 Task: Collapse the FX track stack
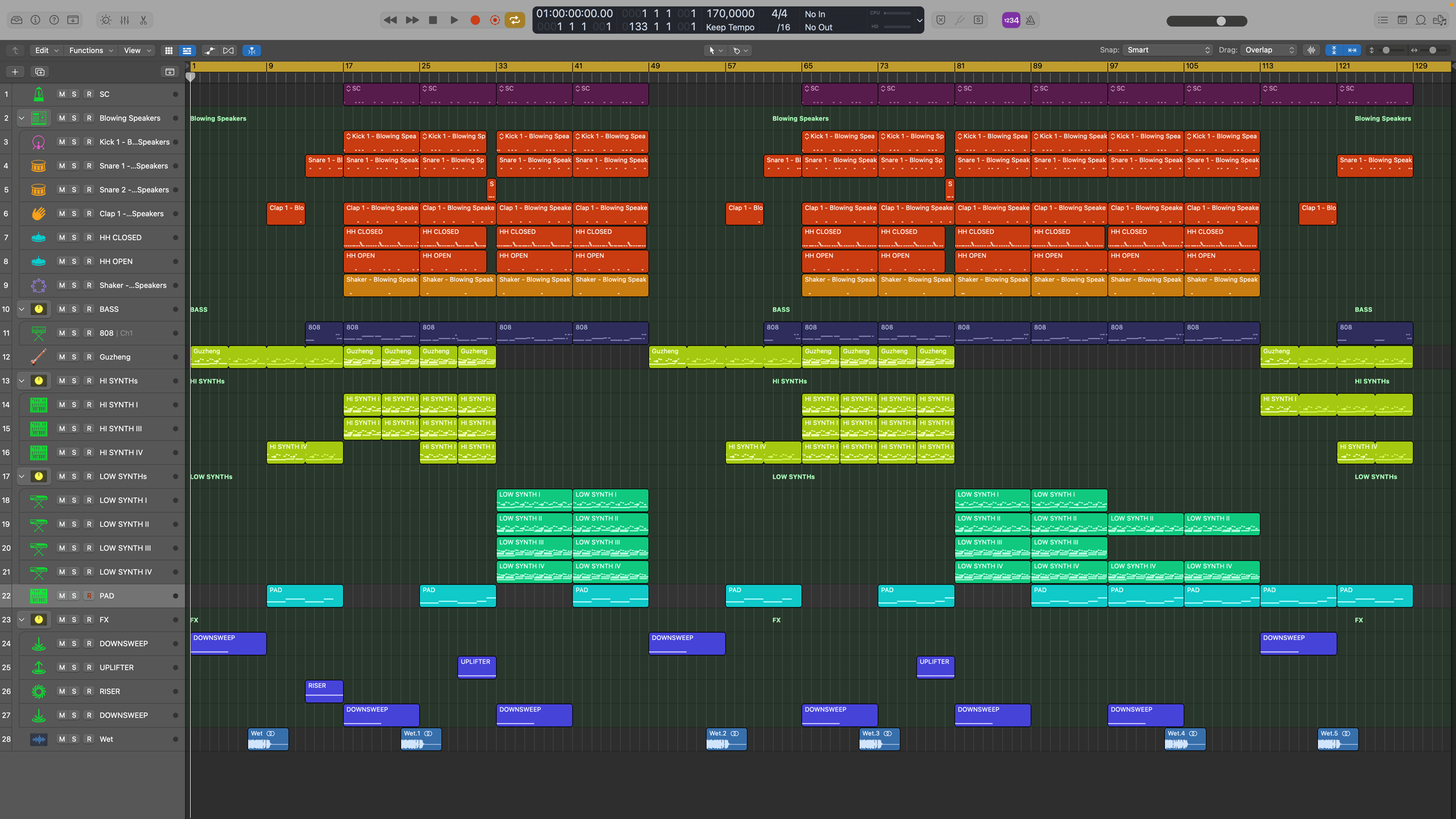click(x=22, y=620)
